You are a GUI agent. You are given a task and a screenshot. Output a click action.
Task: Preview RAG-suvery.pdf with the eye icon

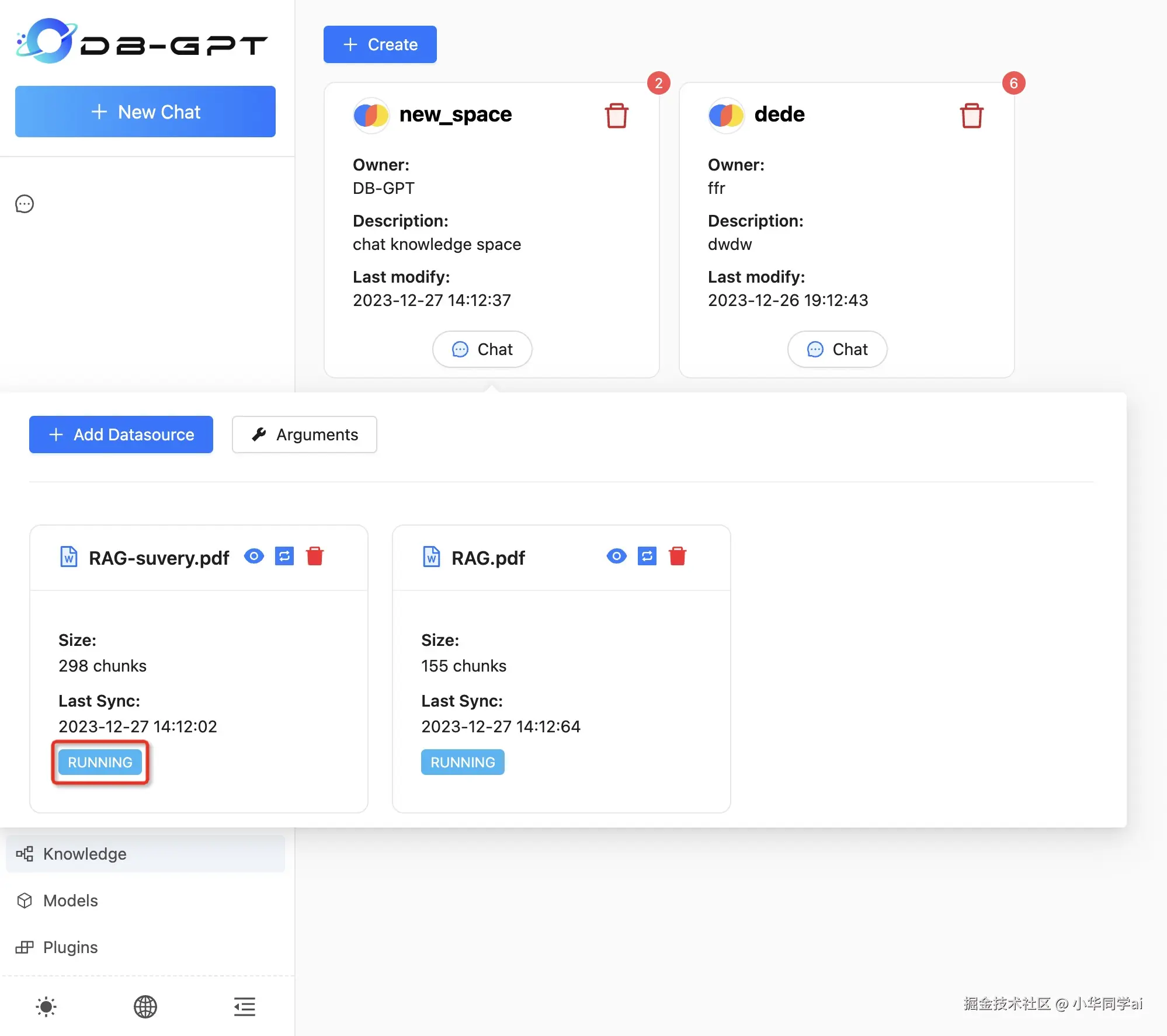click(x=254, y=557)
